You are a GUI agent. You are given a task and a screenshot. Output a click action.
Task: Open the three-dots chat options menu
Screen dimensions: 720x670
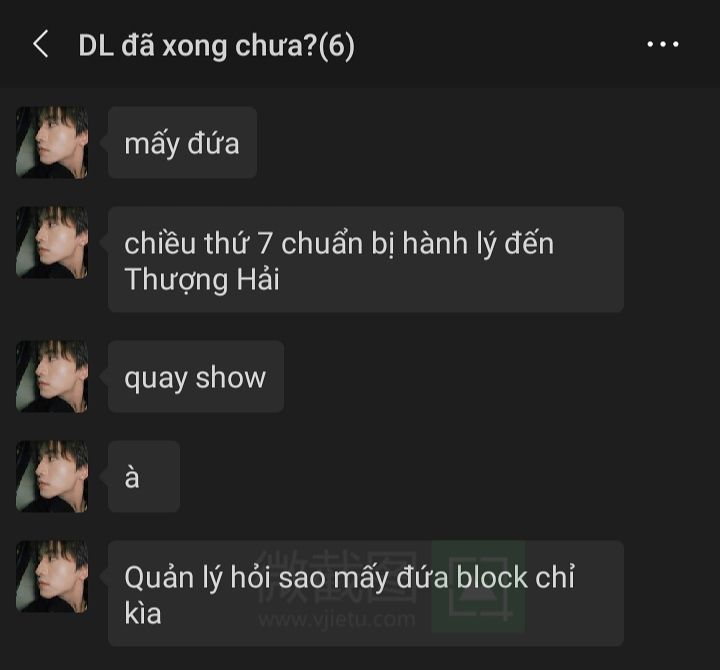coord(663,44)
